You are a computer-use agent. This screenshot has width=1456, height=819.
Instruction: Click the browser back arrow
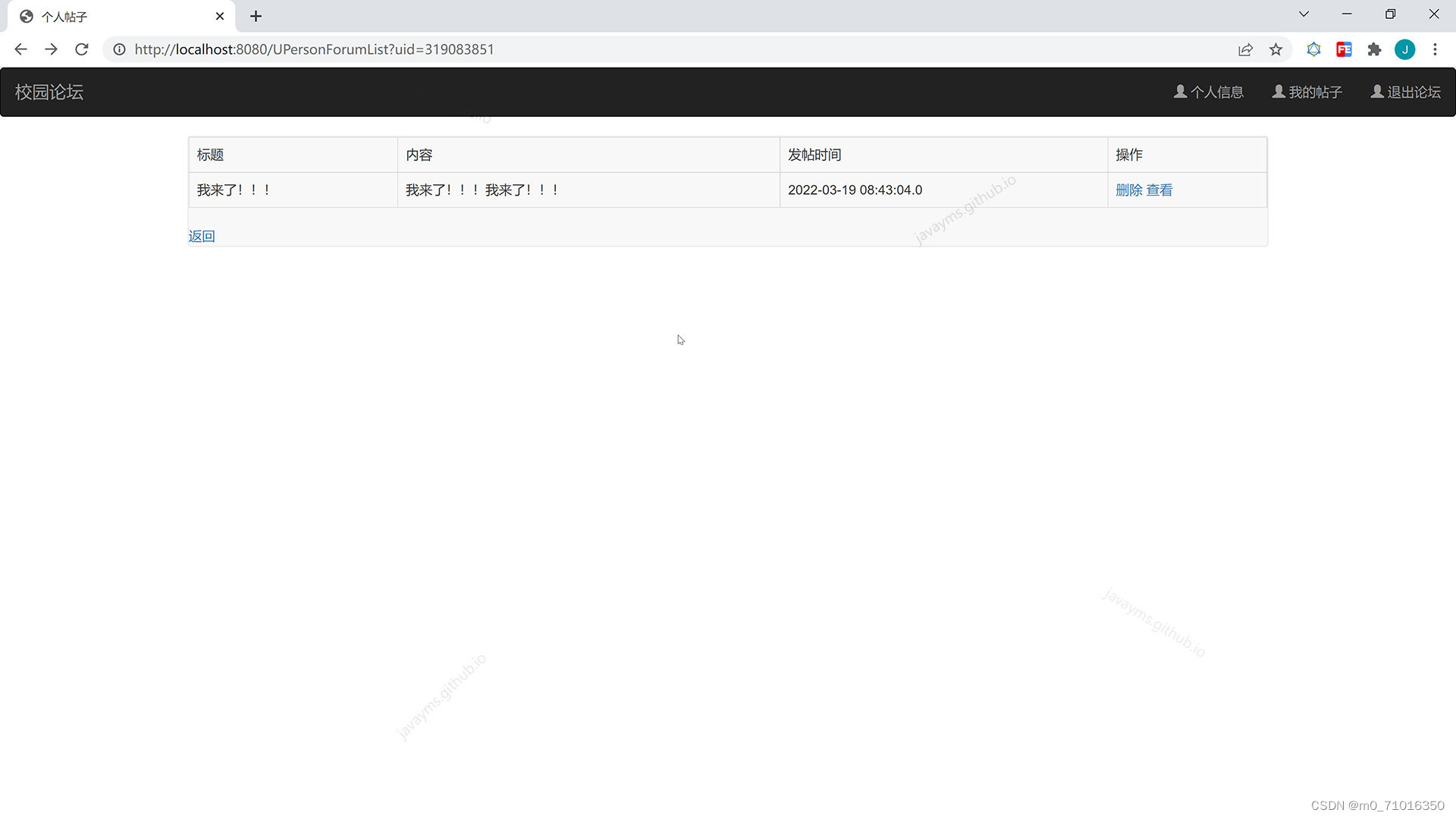20,49
